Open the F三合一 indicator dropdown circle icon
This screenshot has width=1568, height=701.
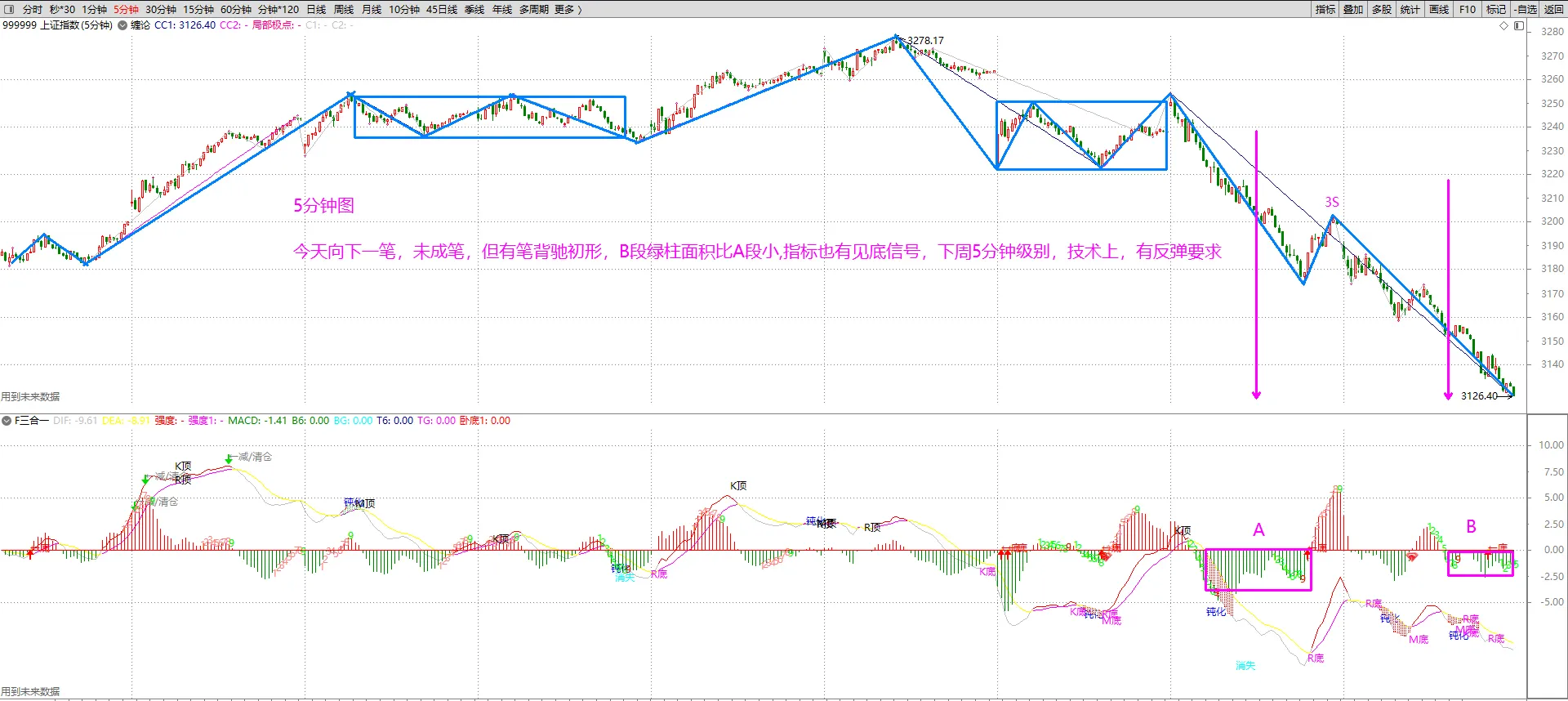(x=7, y=421)
